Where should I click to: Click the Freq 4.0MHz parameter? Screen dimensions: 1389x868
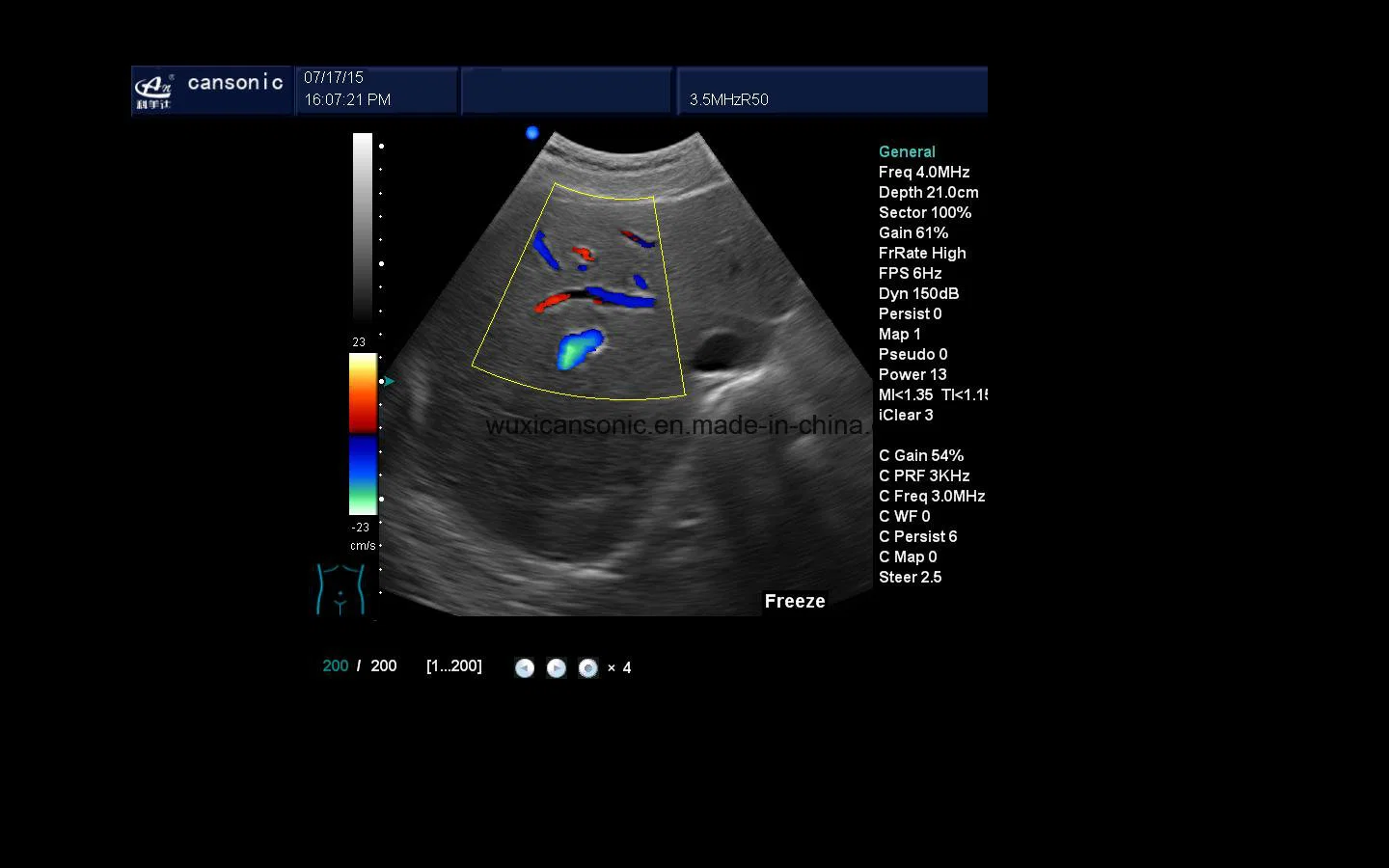click(924, 172)
